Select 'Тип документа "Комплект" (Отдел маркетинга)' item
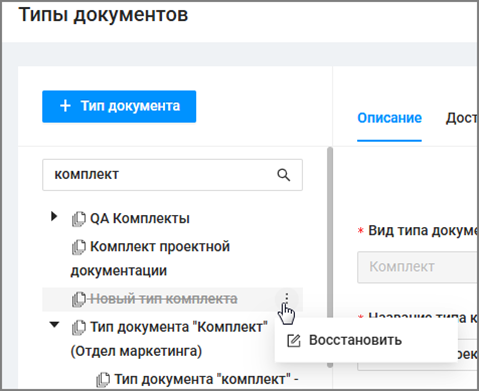The height and width of the screenshot is (391, 479). coord(169,339)
